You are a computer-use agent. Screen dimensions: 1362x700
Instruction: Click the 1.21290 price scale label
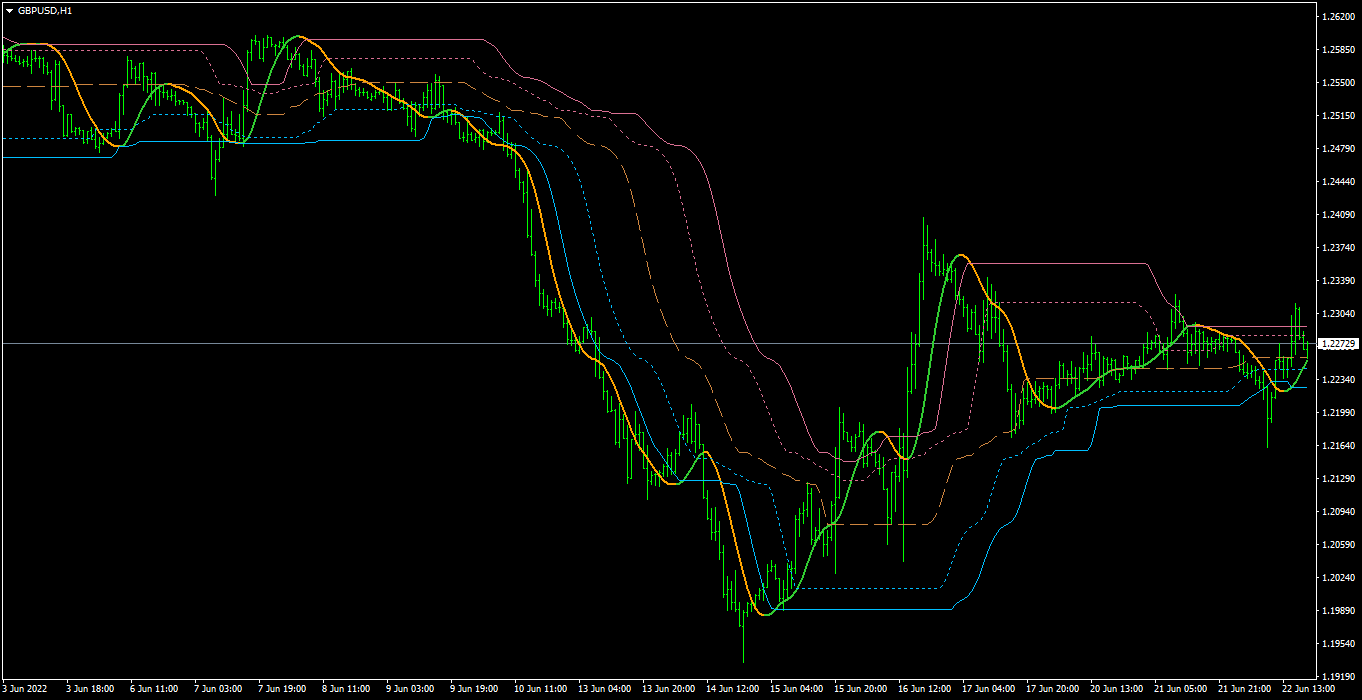(x=1339, y=479)
